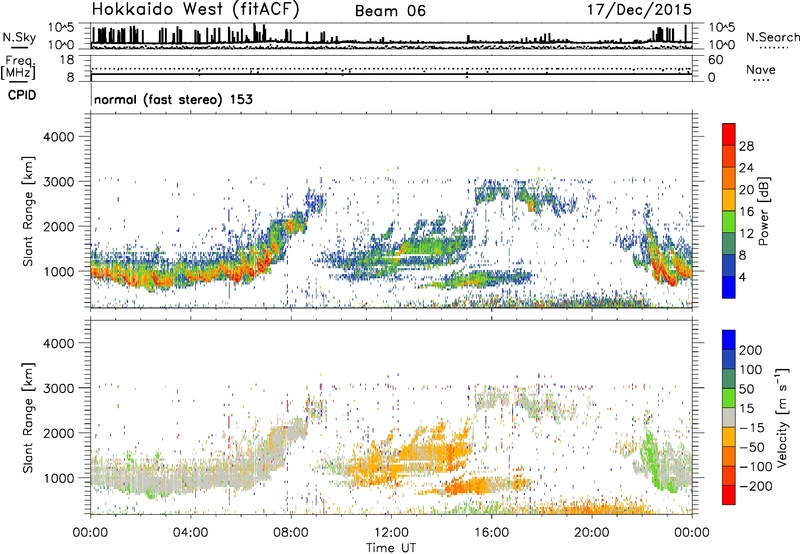This screenshot has width=800, height=554.
Task: Click the '4000' tick on power panel
Action: tap(59, 137)
